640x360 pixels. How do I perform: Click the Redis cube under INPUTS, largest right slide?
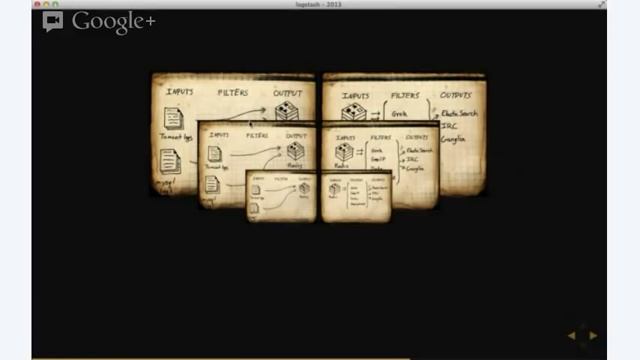click(353, 112)
